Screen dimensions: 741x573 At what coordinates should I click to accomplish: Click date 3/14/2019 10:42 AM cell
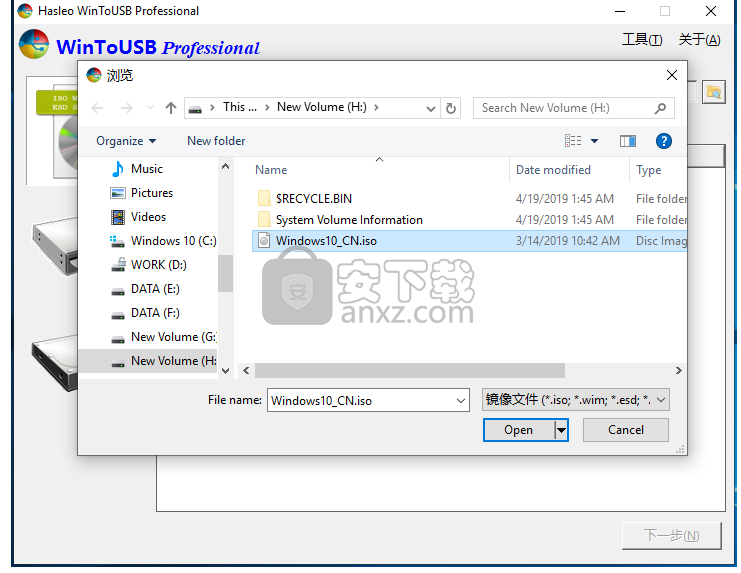pos(568,241)
